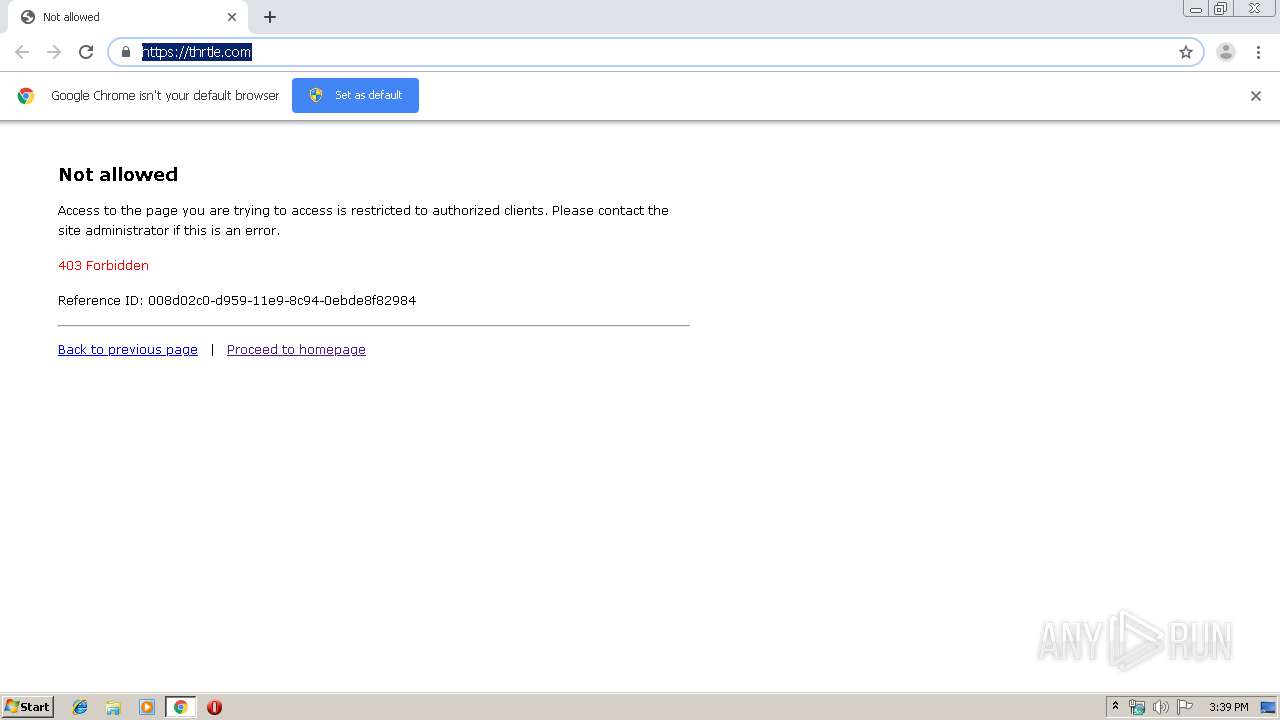This screenshot has height=720, width=1280.
Task: Close the 'Not allowed' tab
Action: (x=232, y=17)
